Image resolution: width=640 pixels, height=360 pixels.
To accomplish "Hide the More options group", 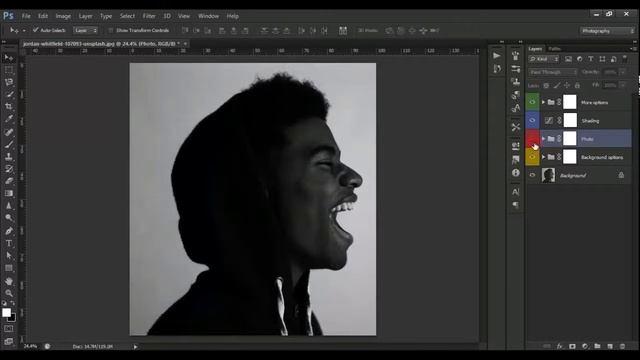I will click(532, 102).
